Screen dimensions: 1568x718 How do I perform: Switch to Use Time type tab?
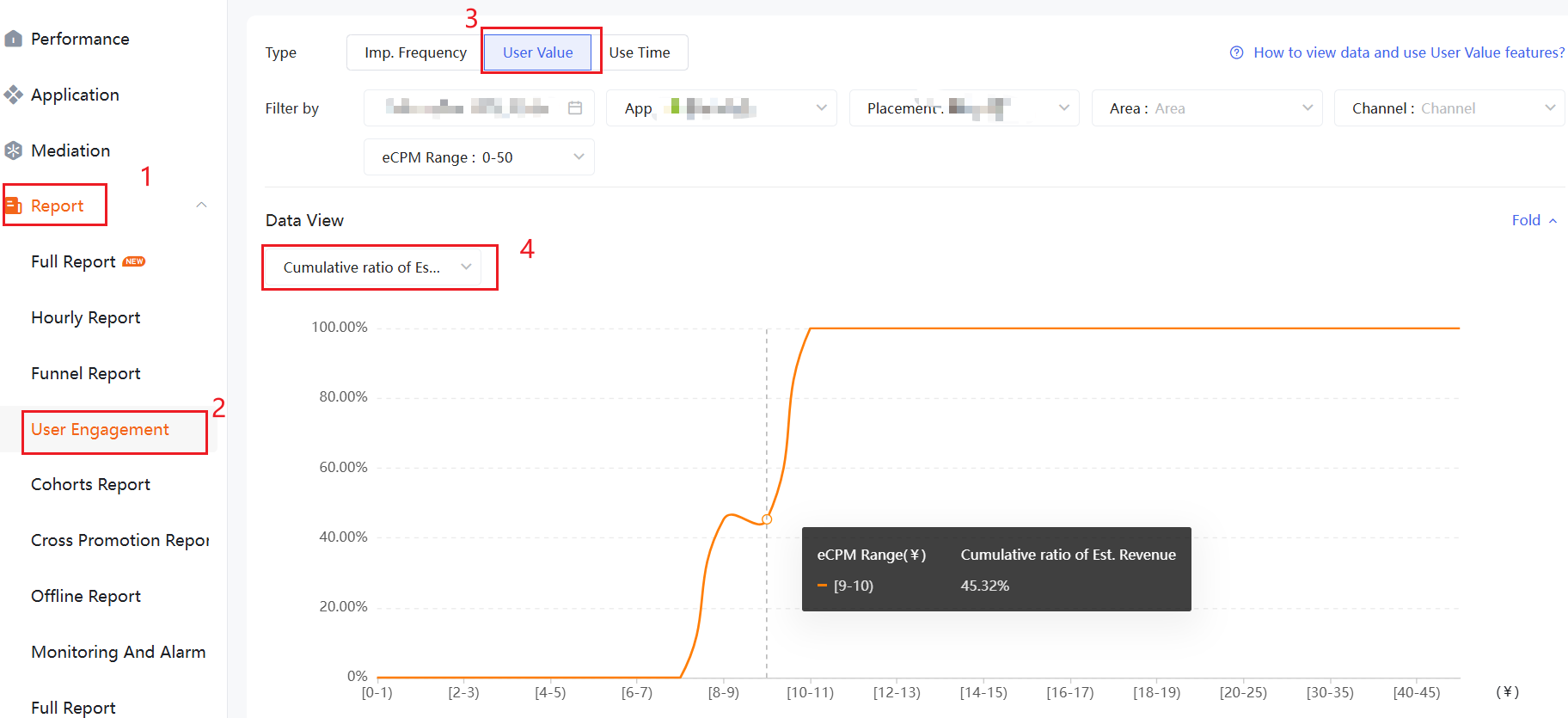(640, 52)
